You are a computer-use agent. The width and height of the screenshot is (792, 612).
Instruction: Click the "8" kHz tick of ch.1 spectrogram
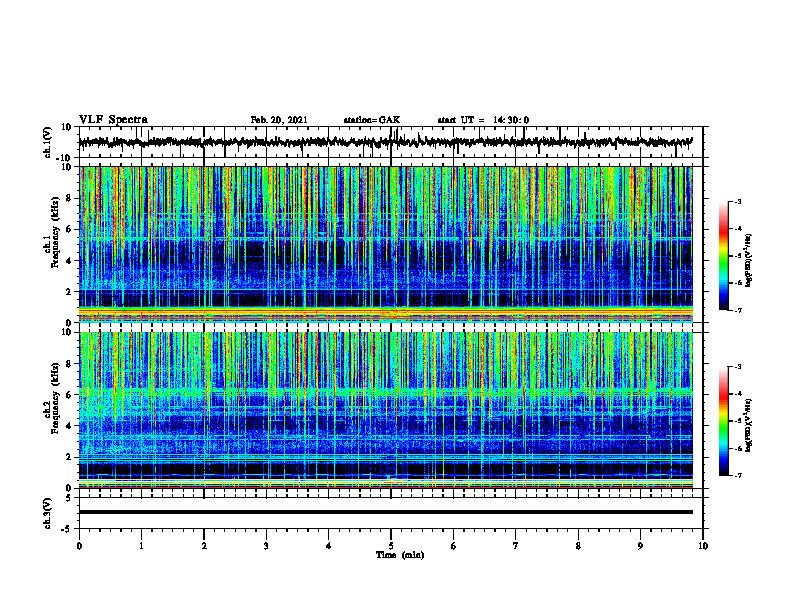pyautogui.click(x=69, y=198)
